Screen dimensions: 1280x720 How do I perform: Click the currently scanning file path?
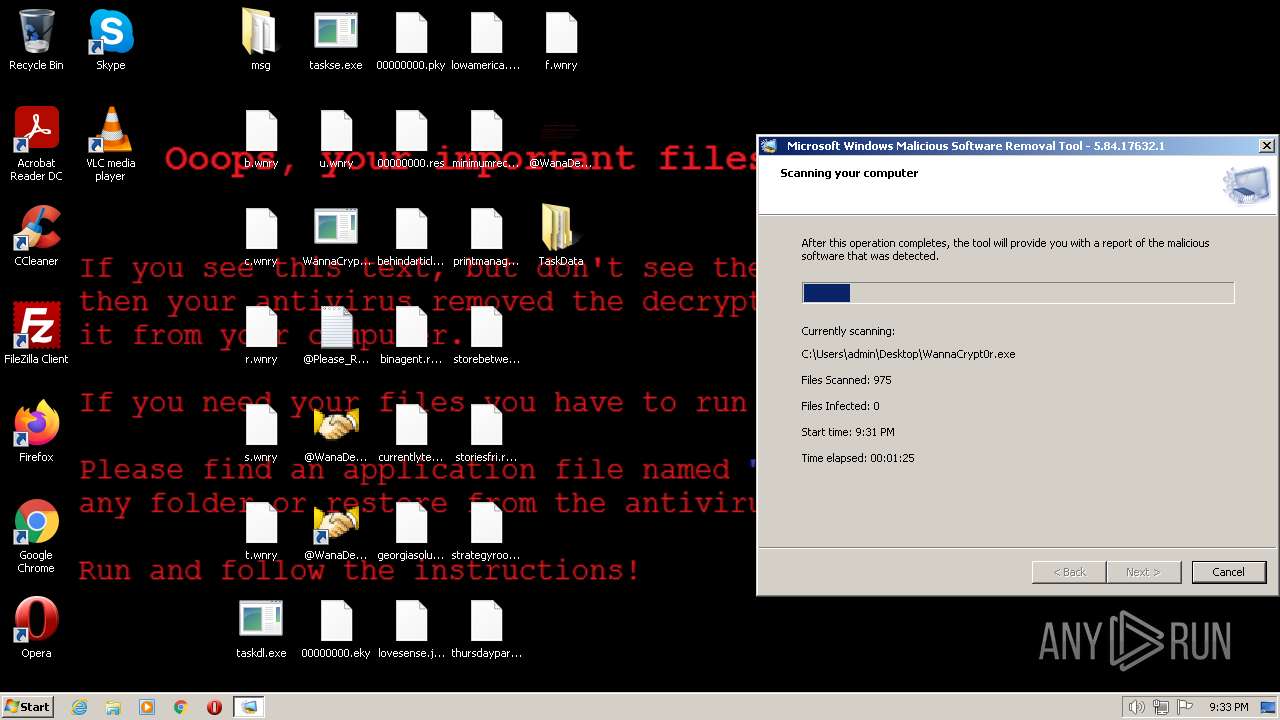tap(908, 354)
